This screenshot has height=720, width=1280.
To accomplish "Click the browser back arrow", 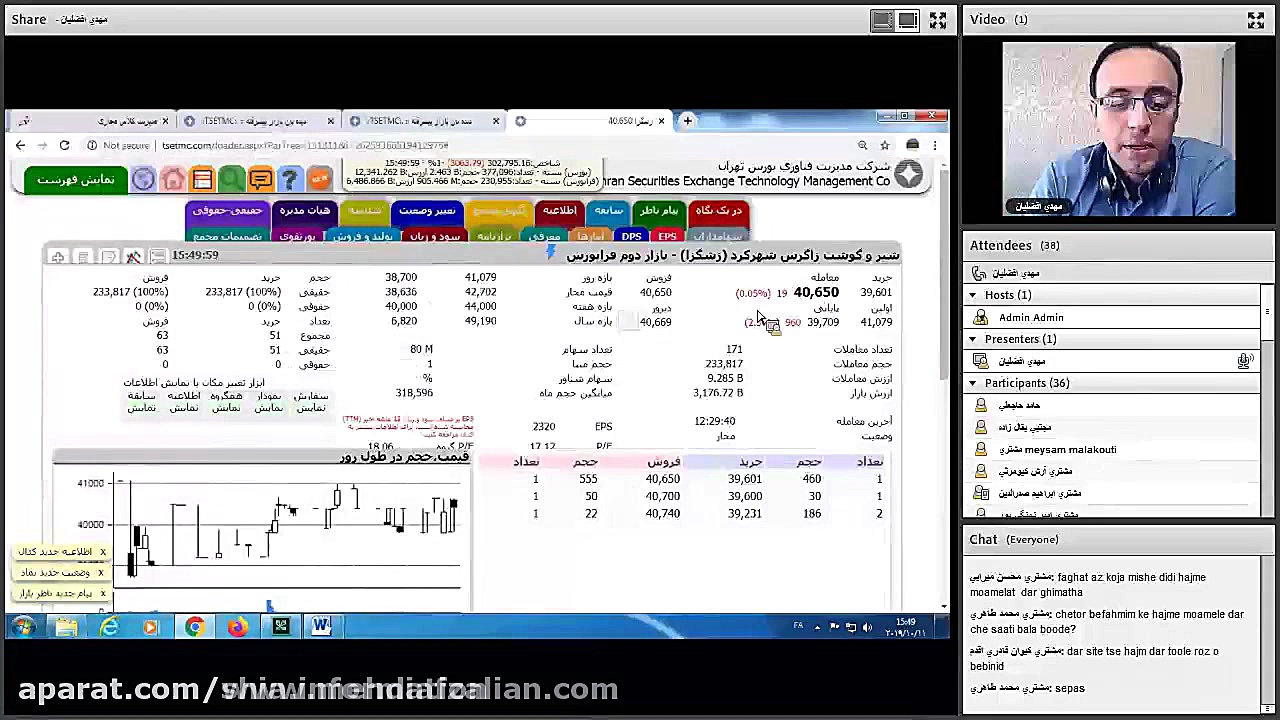I will (20, 146).
